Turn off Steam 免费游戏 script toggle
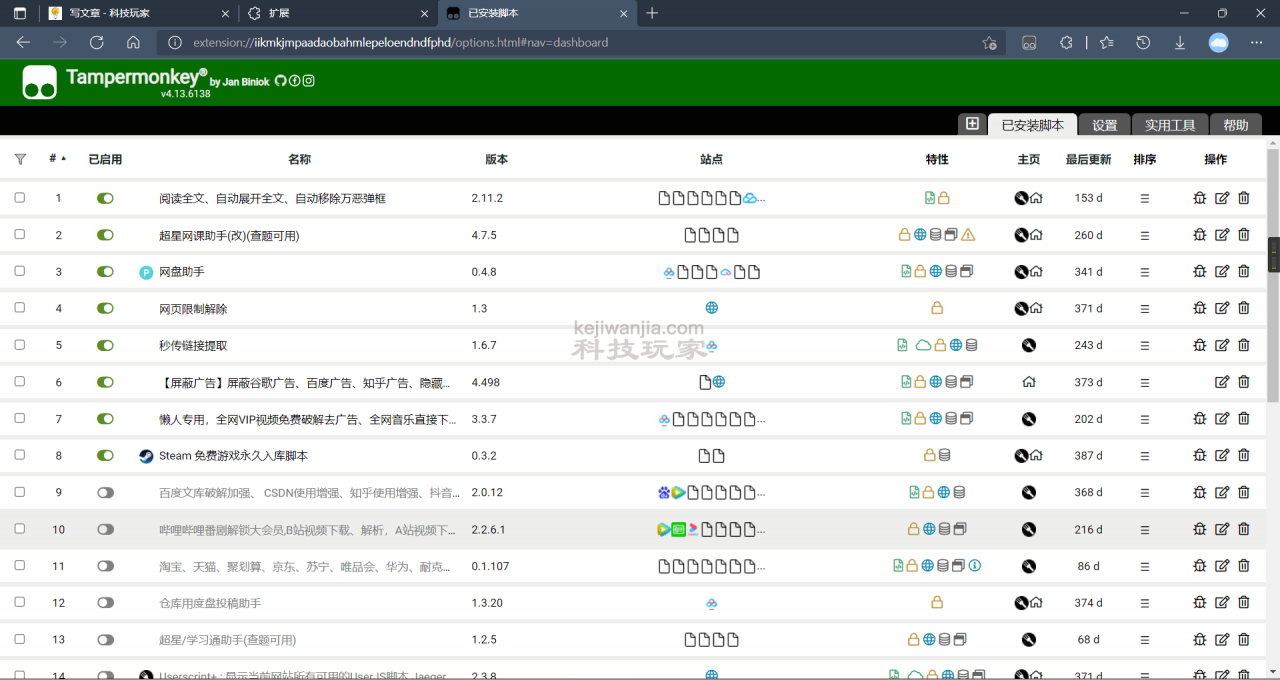Viewport: 1280px width, 680px height. (x=105, y=456)
